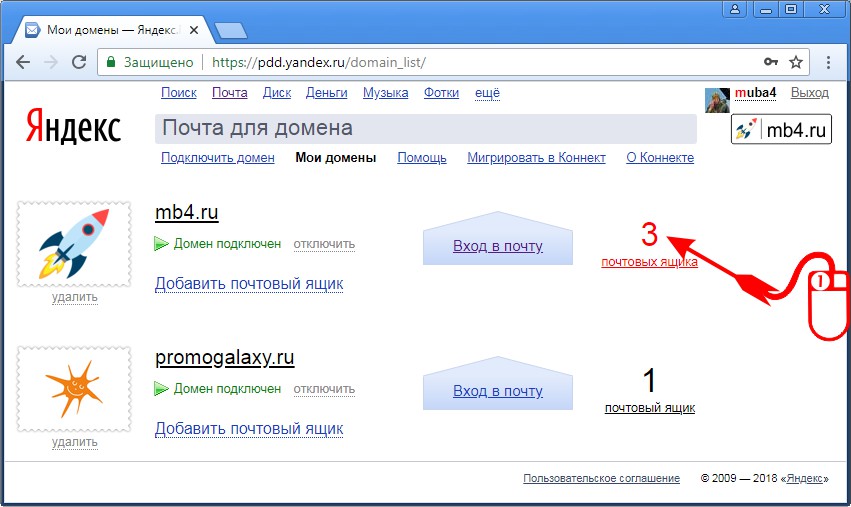Select the Мои домены menu item

[335, 157]
